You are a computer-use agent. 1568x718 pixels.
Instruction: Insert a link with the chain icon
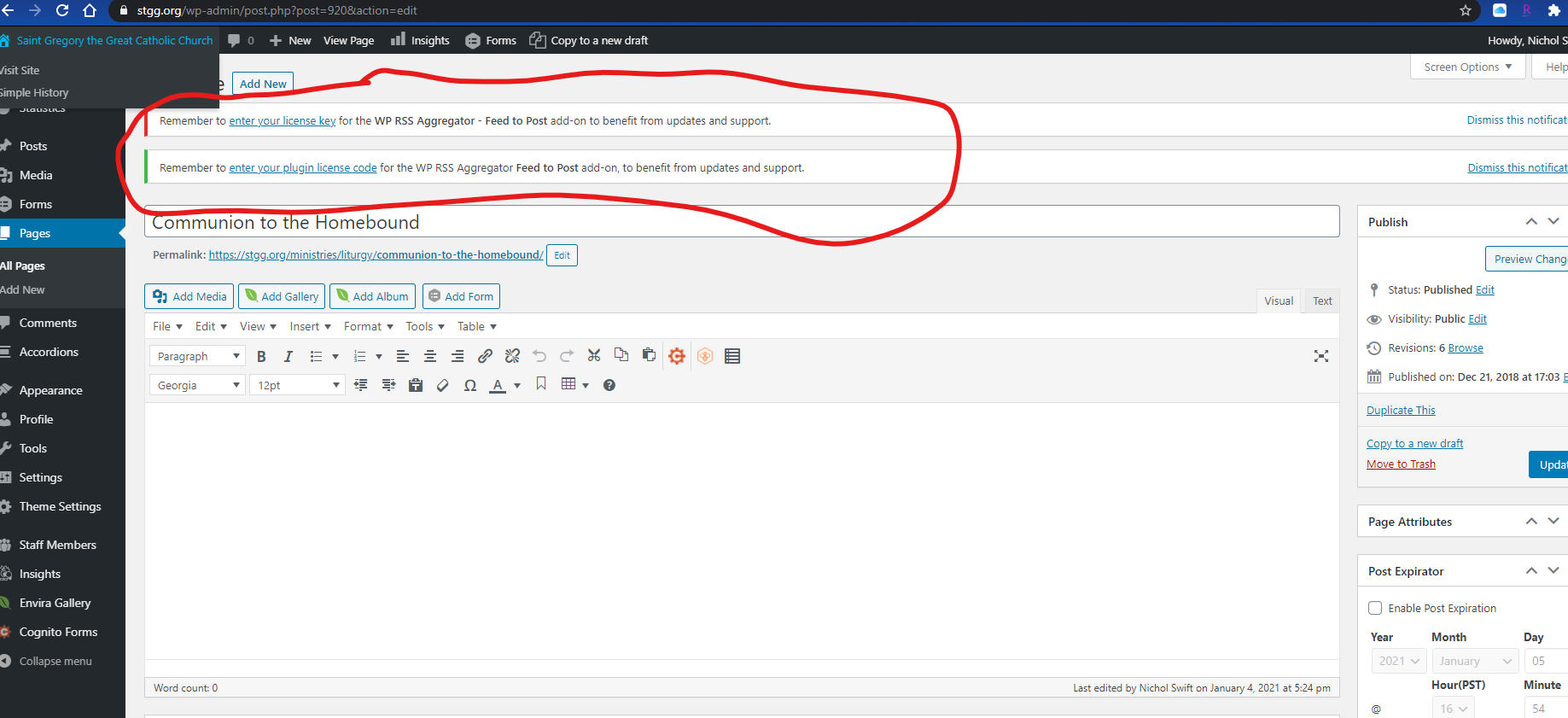coord(485,356)
